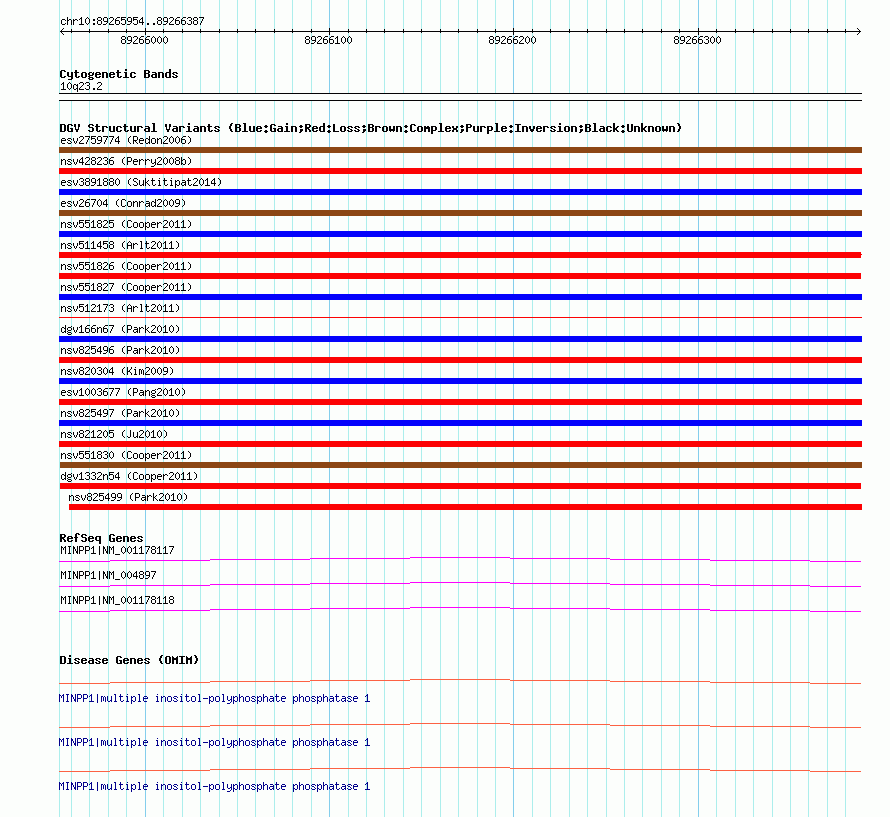This screenshot has height=817, width=890.
Task: Click the nsv825496 (Park2010) label
Action: pos(120,350)
